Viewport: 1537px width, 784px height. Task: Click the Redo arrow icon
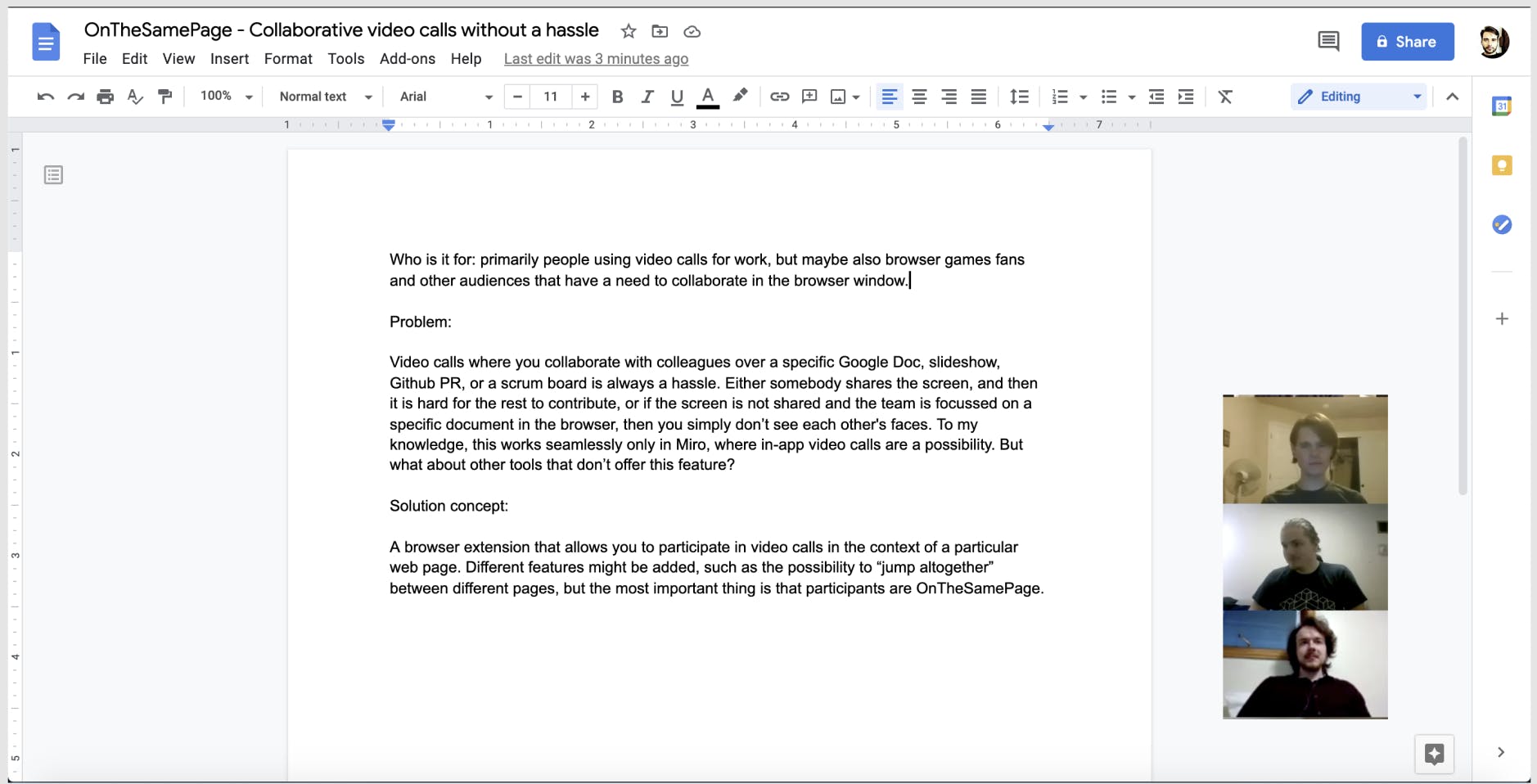click(x=75, y=97)
